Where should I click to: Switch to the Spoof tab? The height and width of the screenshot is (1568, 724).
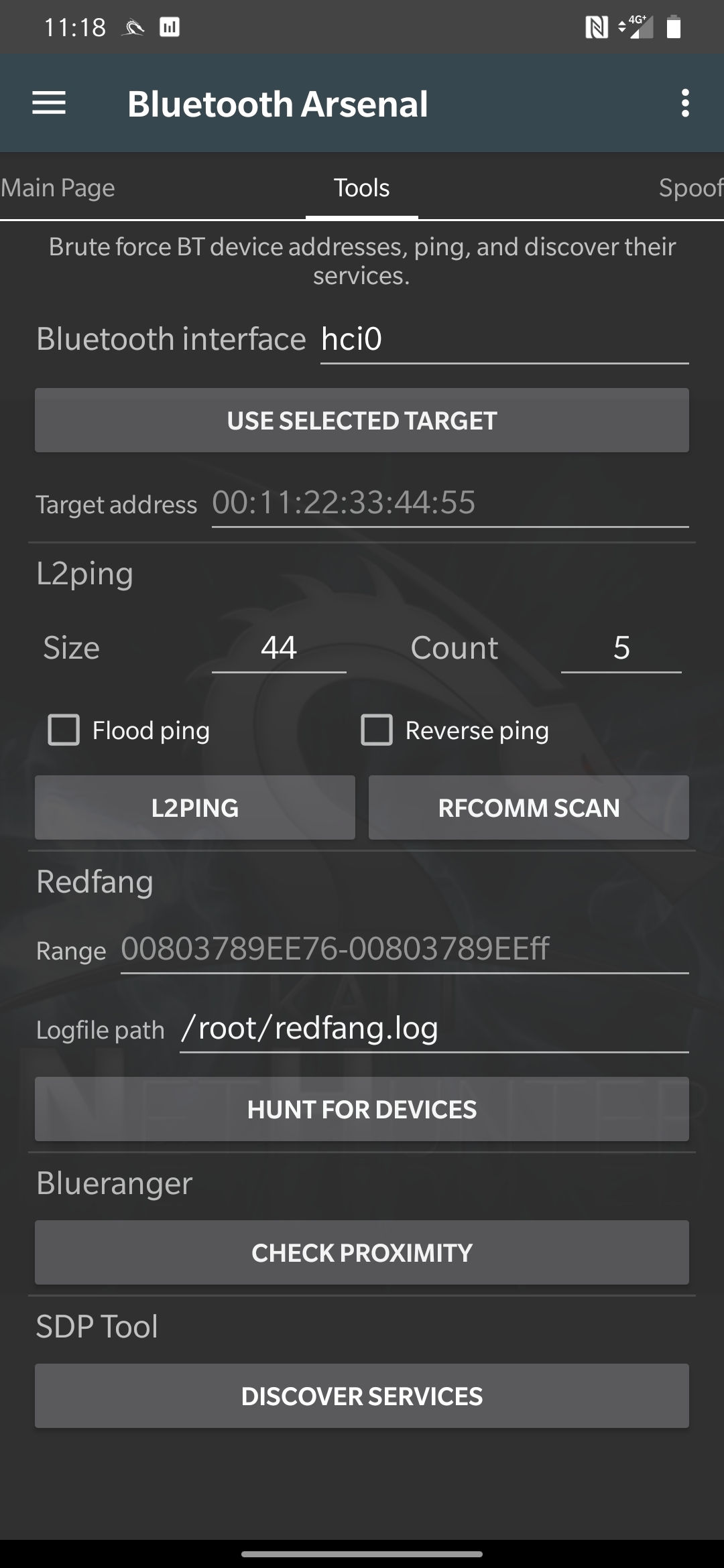pos(690,188)
